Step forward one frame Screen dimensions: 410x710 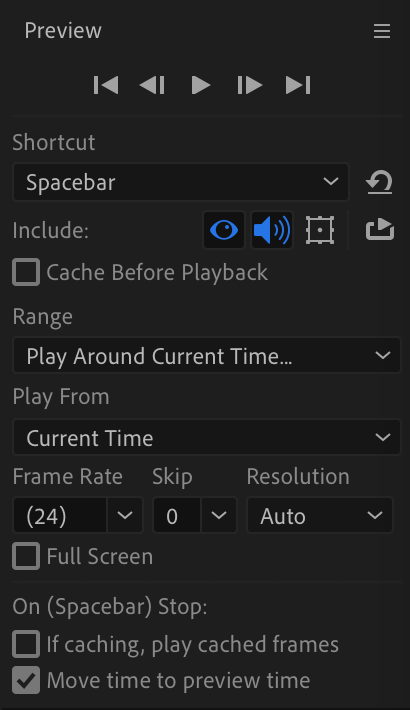tap(250, 85)
